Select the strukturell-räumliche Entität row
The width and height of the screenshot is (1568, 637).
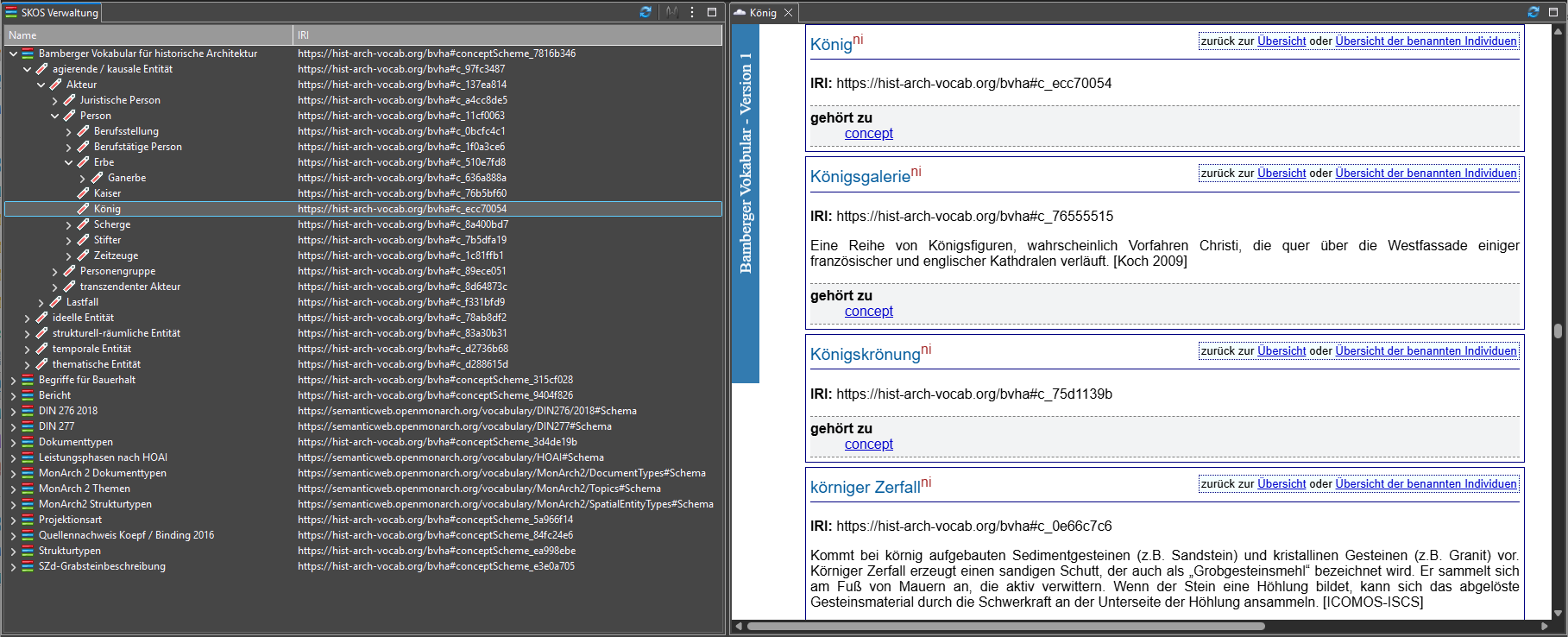pos(363,333)
